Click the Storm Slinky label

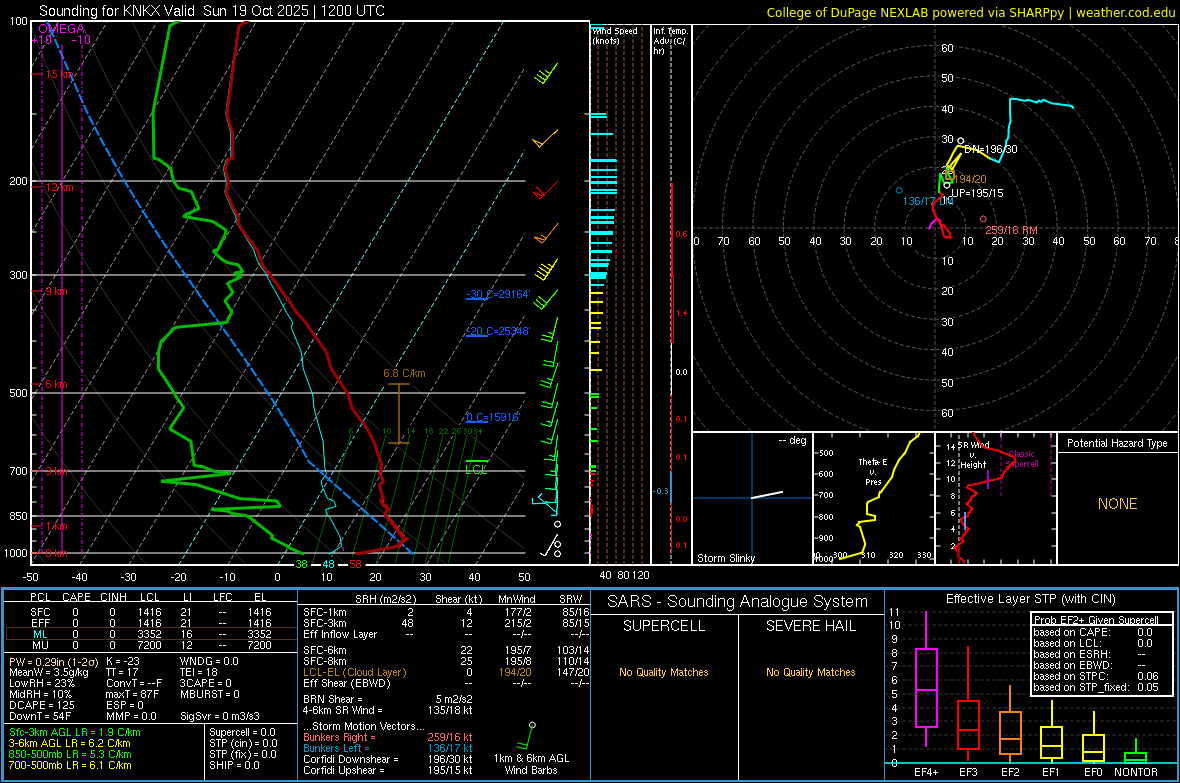click(x=725, y=558)
